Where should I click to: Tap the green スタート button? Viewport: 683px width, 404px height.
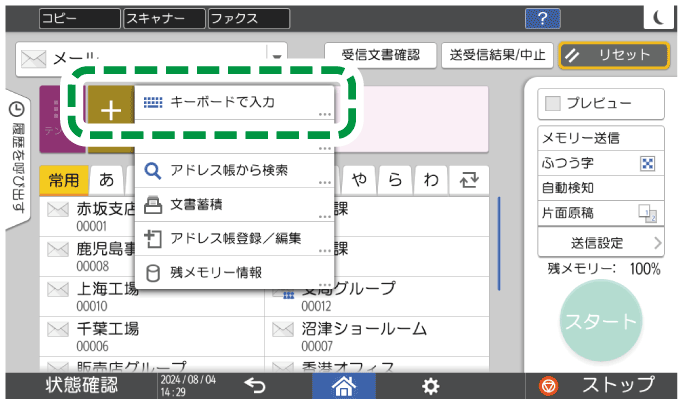tap(601, 321)
